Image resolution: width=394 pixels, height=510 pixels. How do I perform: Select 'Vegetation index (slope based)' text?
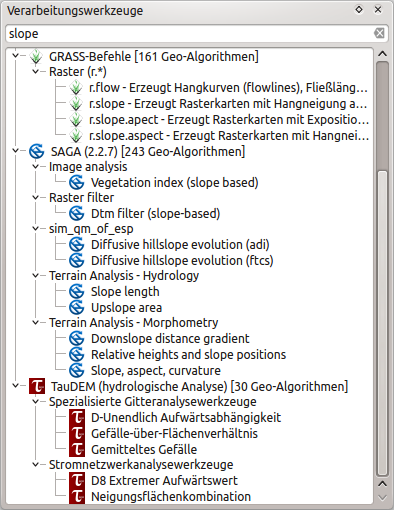tap(175, 183)
